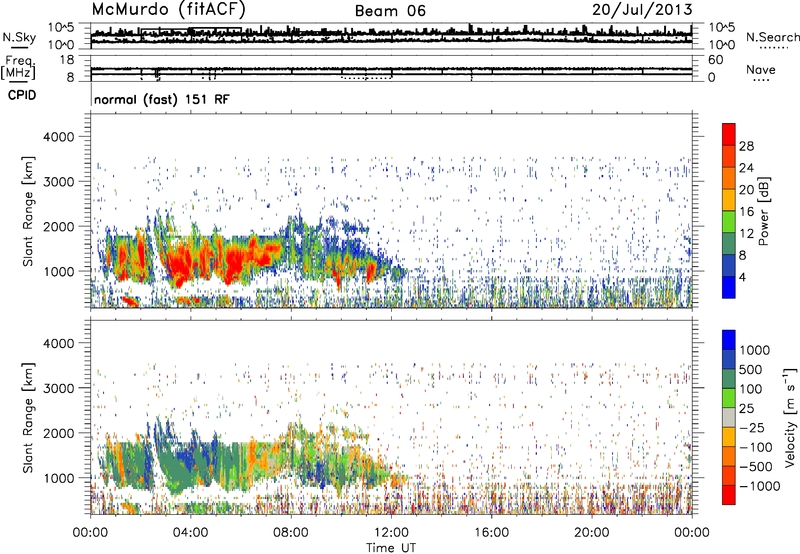Click the '4000' tick on power panel axis

pyautogui.click(x=58, y=137)
